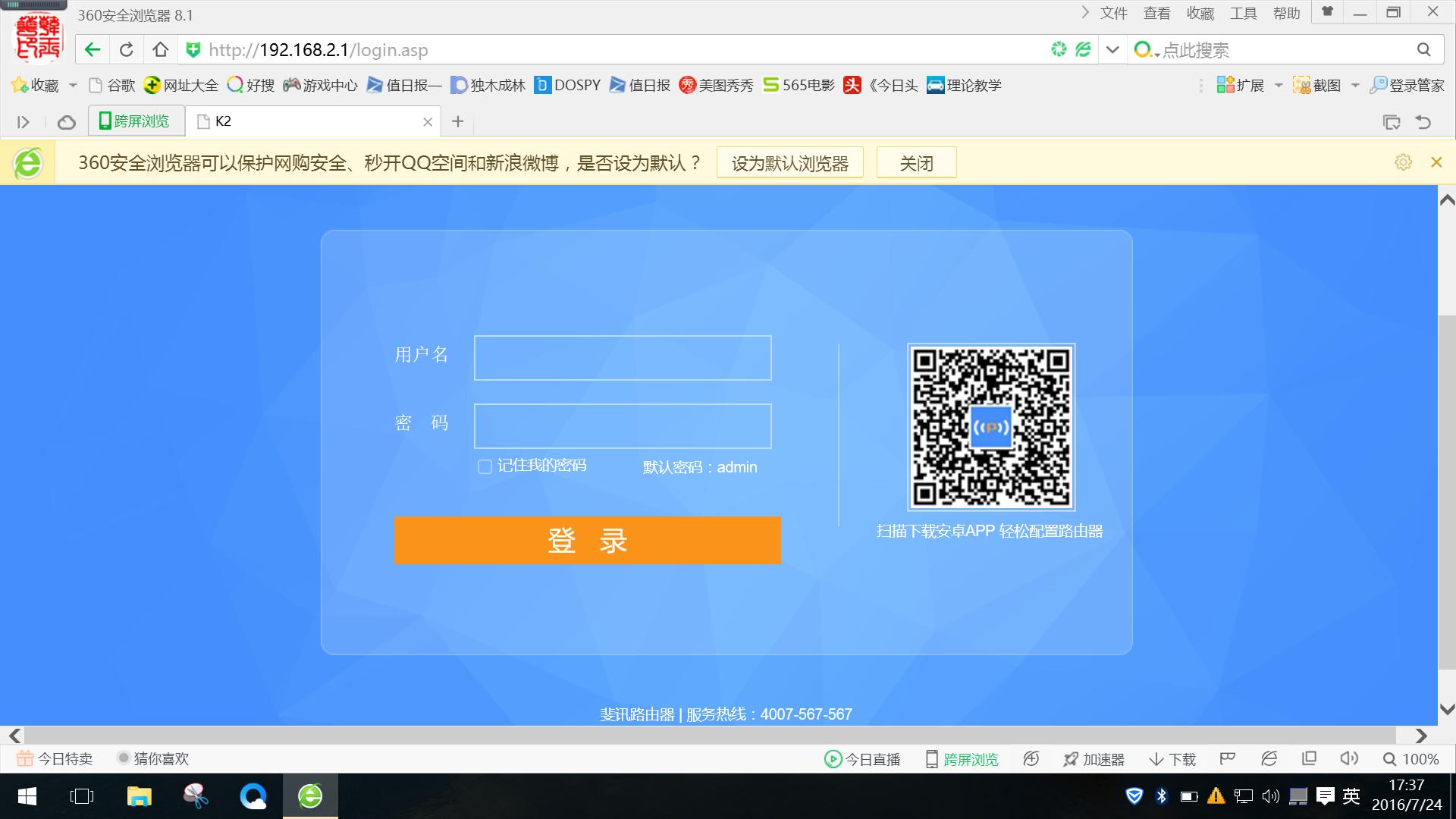This screenshot has width=1456, height=819.
Task: Click 跨屏浏览 in the bottom status bar
Action: [962, 758]
